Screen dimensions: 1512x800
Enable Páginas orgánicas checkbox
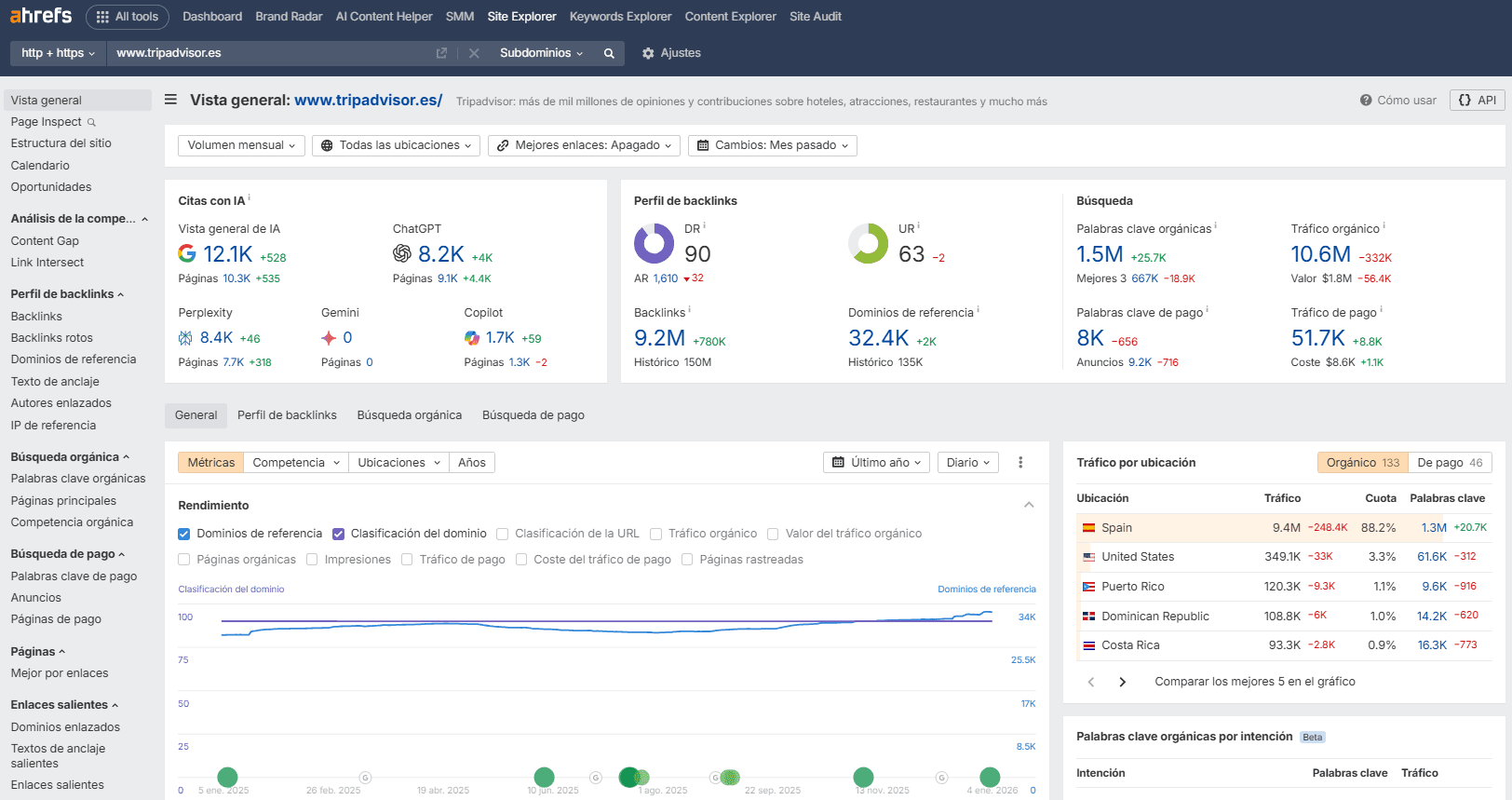(x=184, y=560)
